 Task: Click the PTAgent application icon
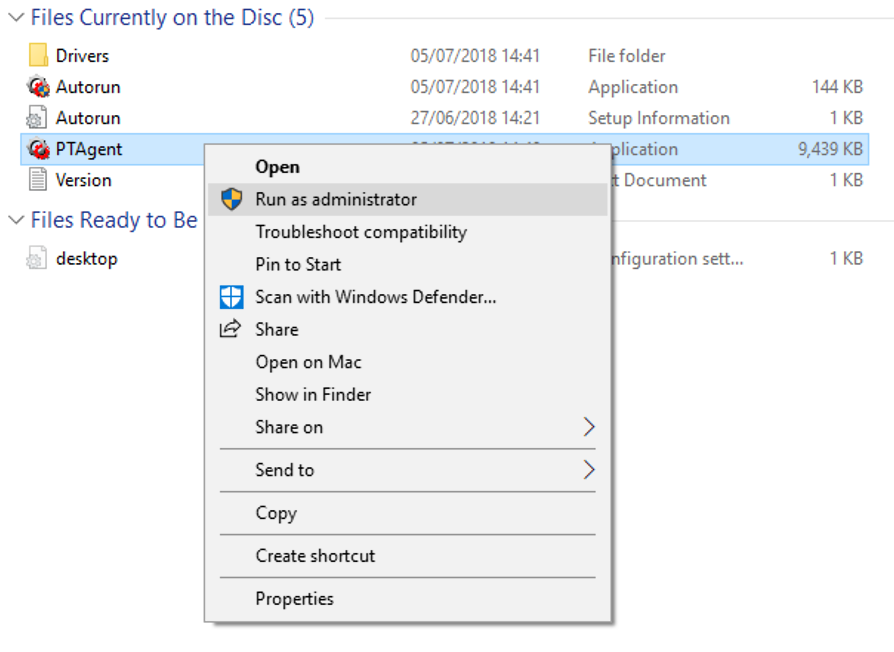click(x=38, y=149)
